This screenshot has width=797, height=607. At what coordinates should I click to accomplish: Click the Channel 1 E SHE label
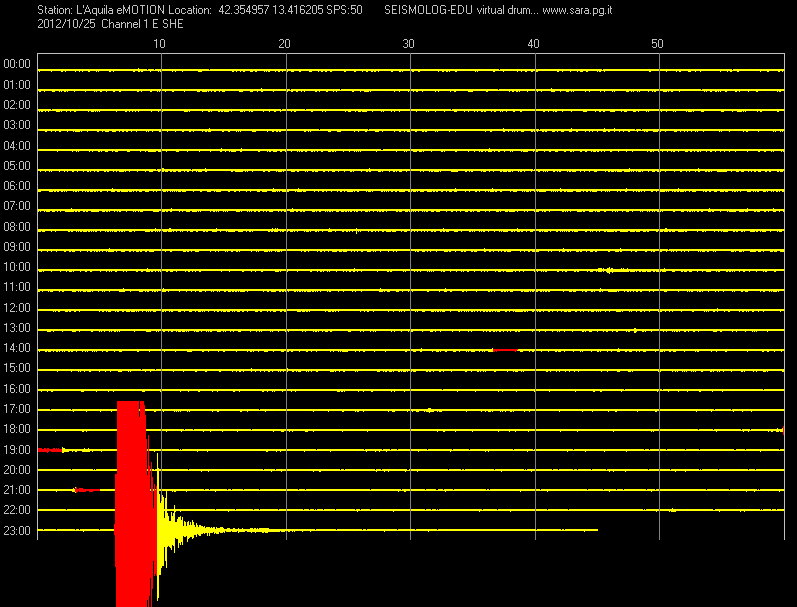point(142,24)
